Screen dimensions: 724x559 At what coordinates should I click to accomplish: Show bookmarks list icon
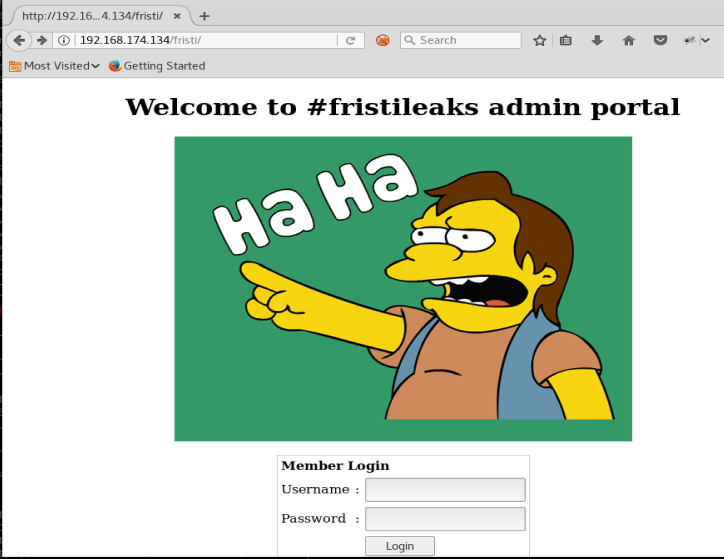point(566,41)
